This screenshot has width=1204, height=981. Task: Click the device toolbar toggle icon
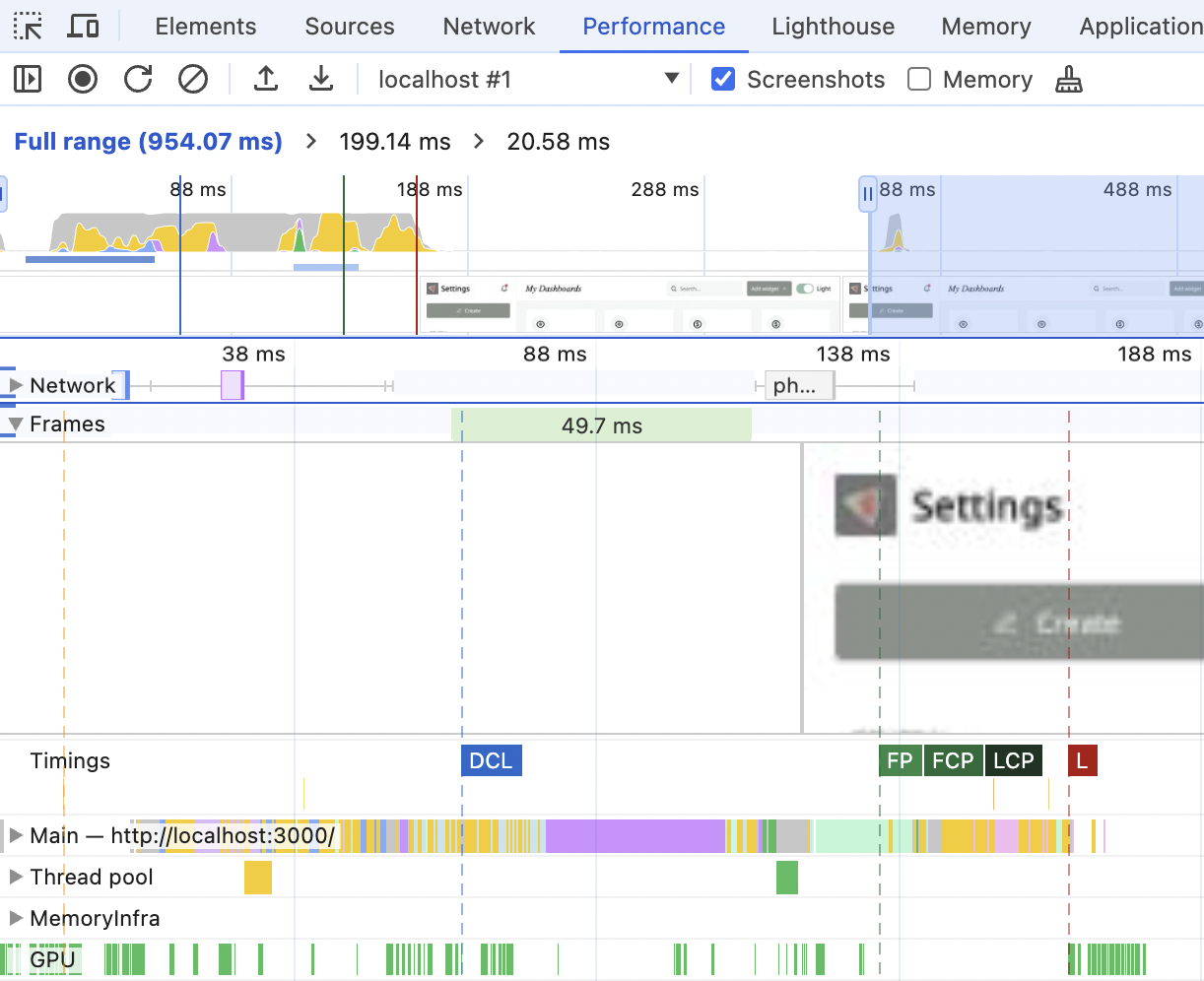[83, 27]
